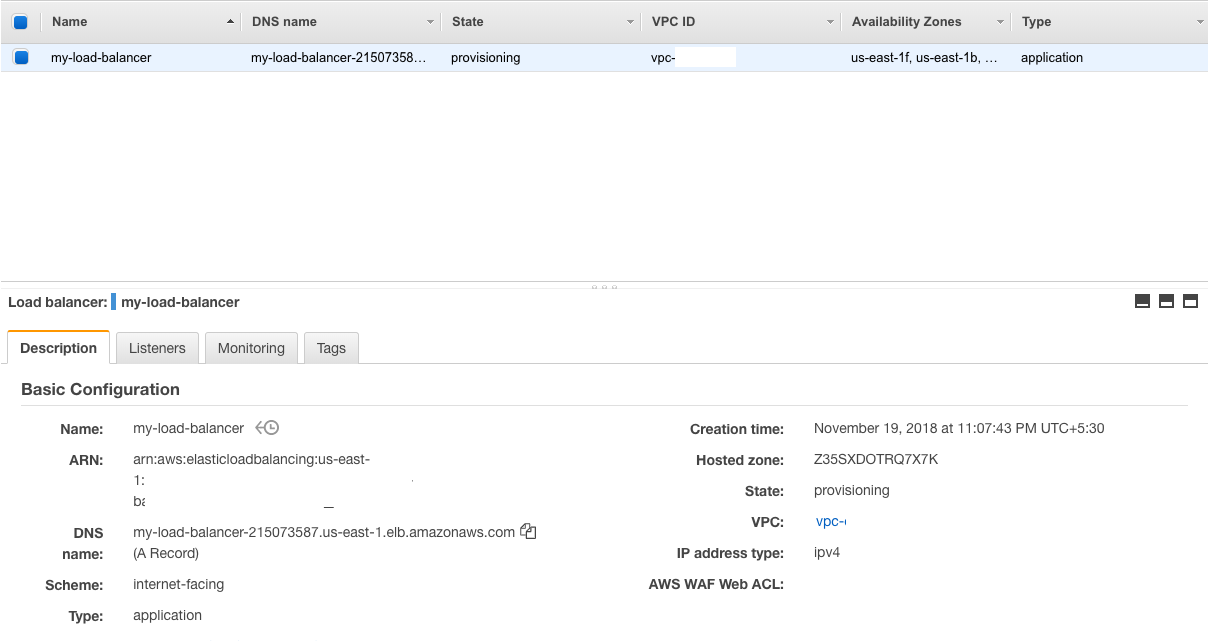The height and width of the screenshot is (643, 1219).
Task: Open the State column dropdown arrow
Action: [630, 21]
